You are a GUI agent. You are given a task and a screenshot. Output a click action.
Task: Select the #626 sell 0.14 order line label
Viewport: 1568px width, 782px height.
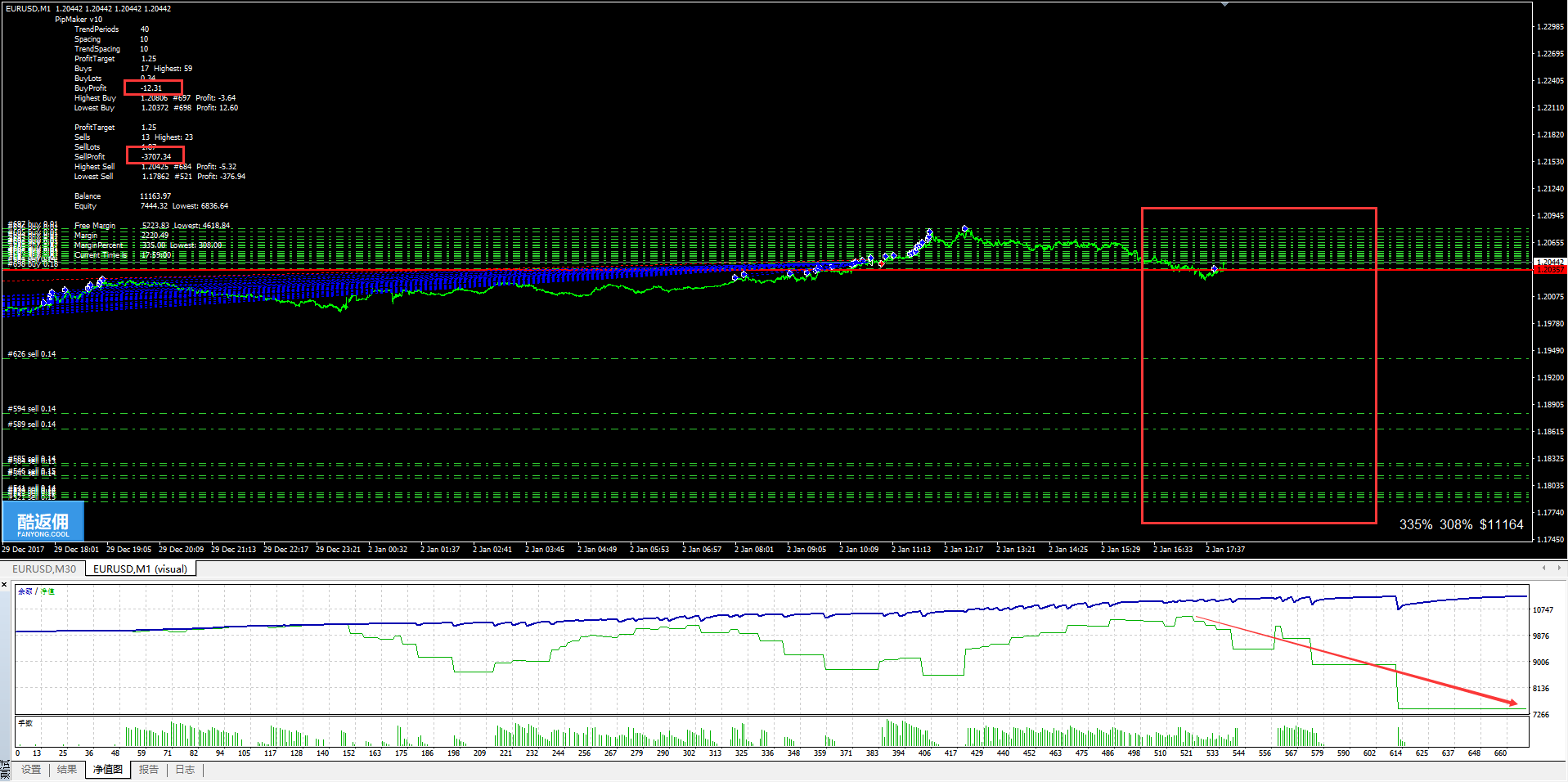click(32, 354)
